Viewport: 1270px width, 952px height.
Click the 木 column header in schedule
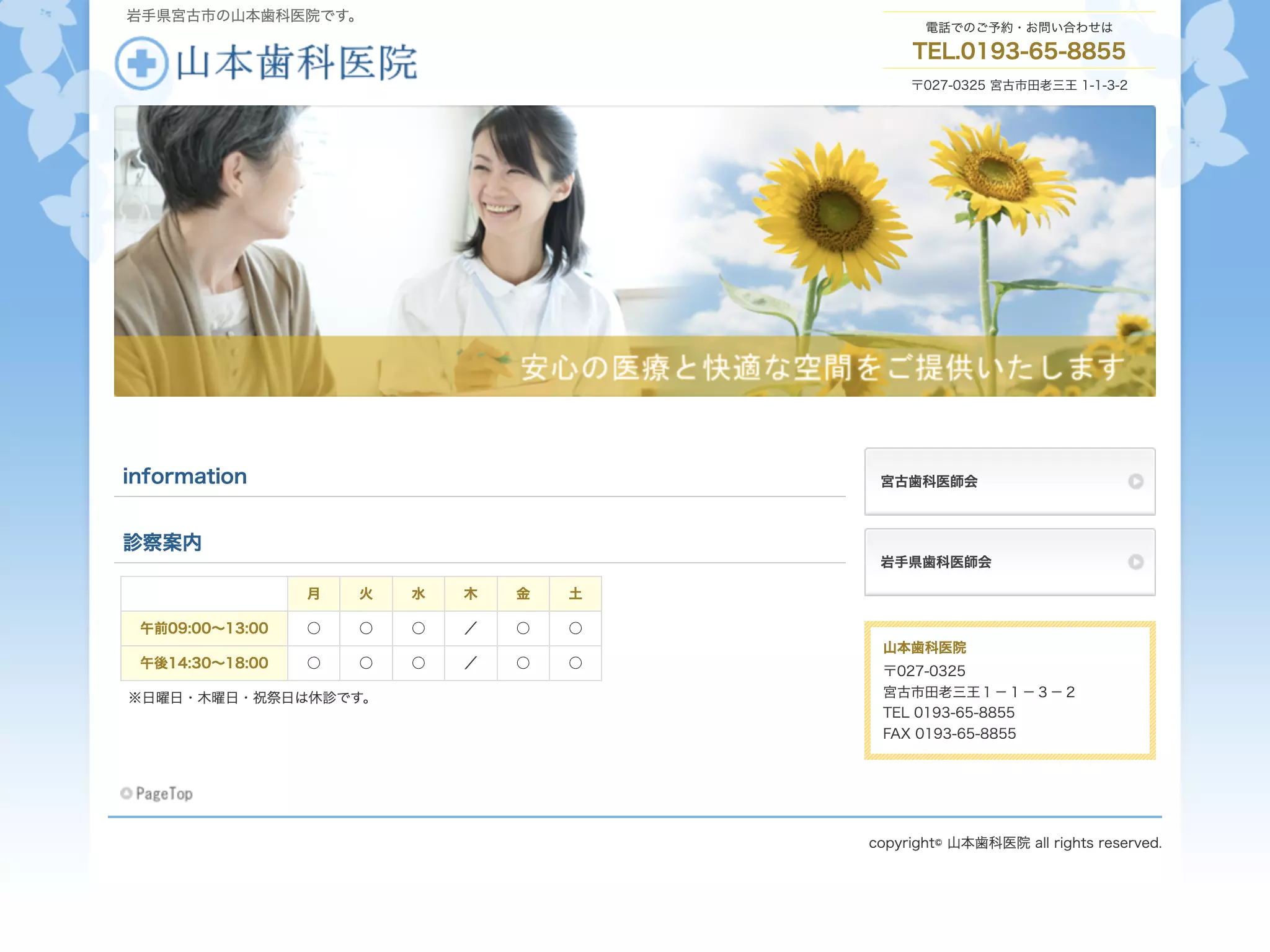(471, 594)
